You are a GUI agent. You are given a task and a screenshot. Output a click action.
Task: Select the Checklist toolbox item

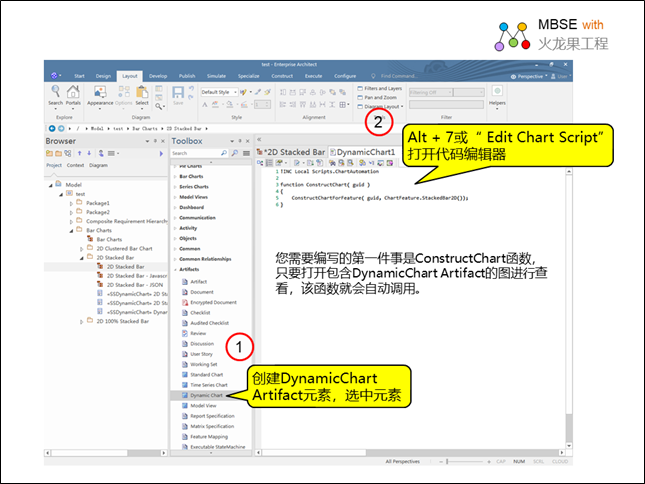(x=196, y=313)
